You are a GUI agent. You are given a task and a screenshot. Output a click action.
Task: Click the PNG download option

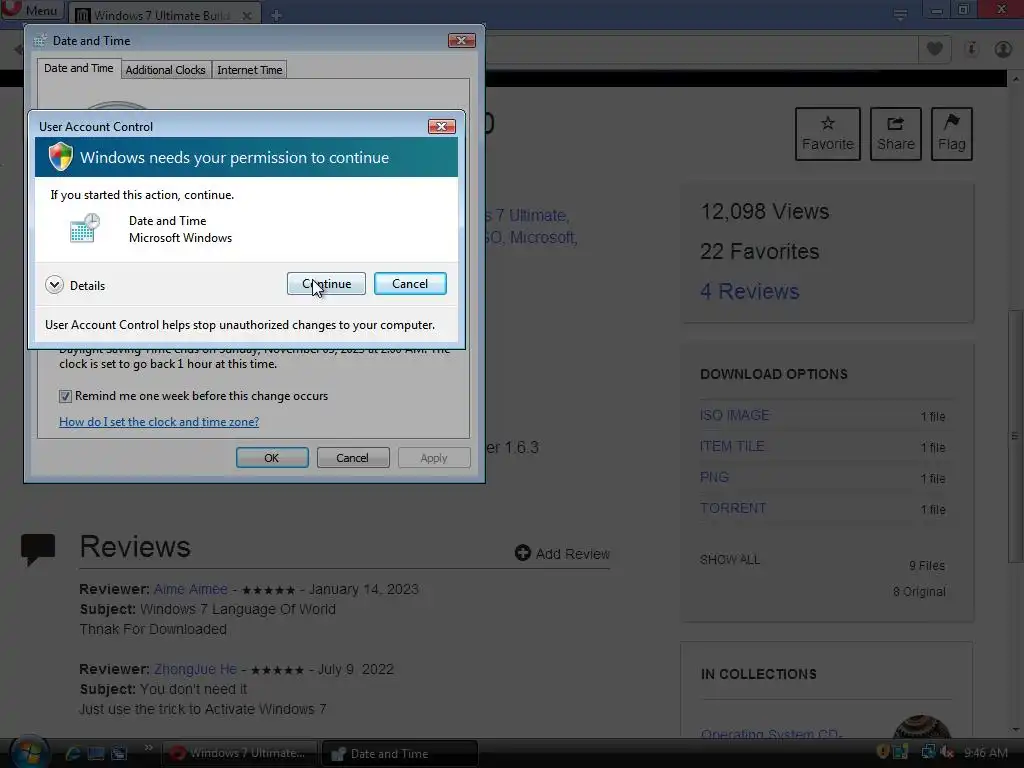pyautogui.click(x=714, y=477)
